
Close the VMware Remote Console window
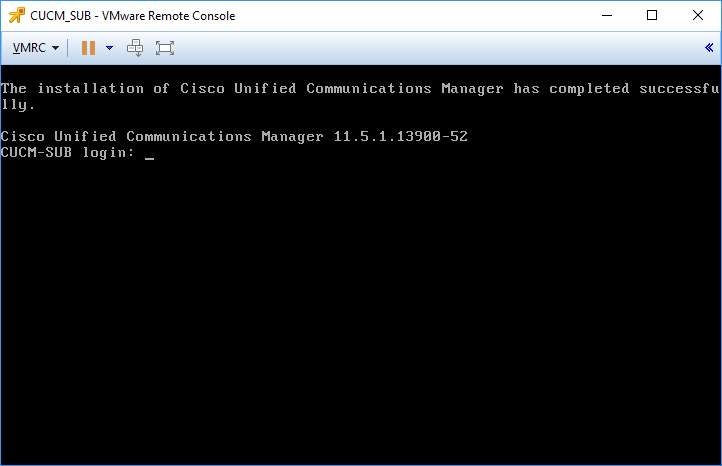pyautogui.click(x=698, y=15)
